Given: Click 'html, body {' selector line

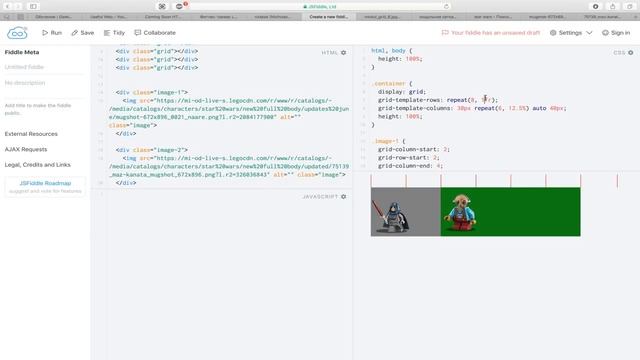Looking at the screenshot, I should pyautogui.click(x=392, y=51).
